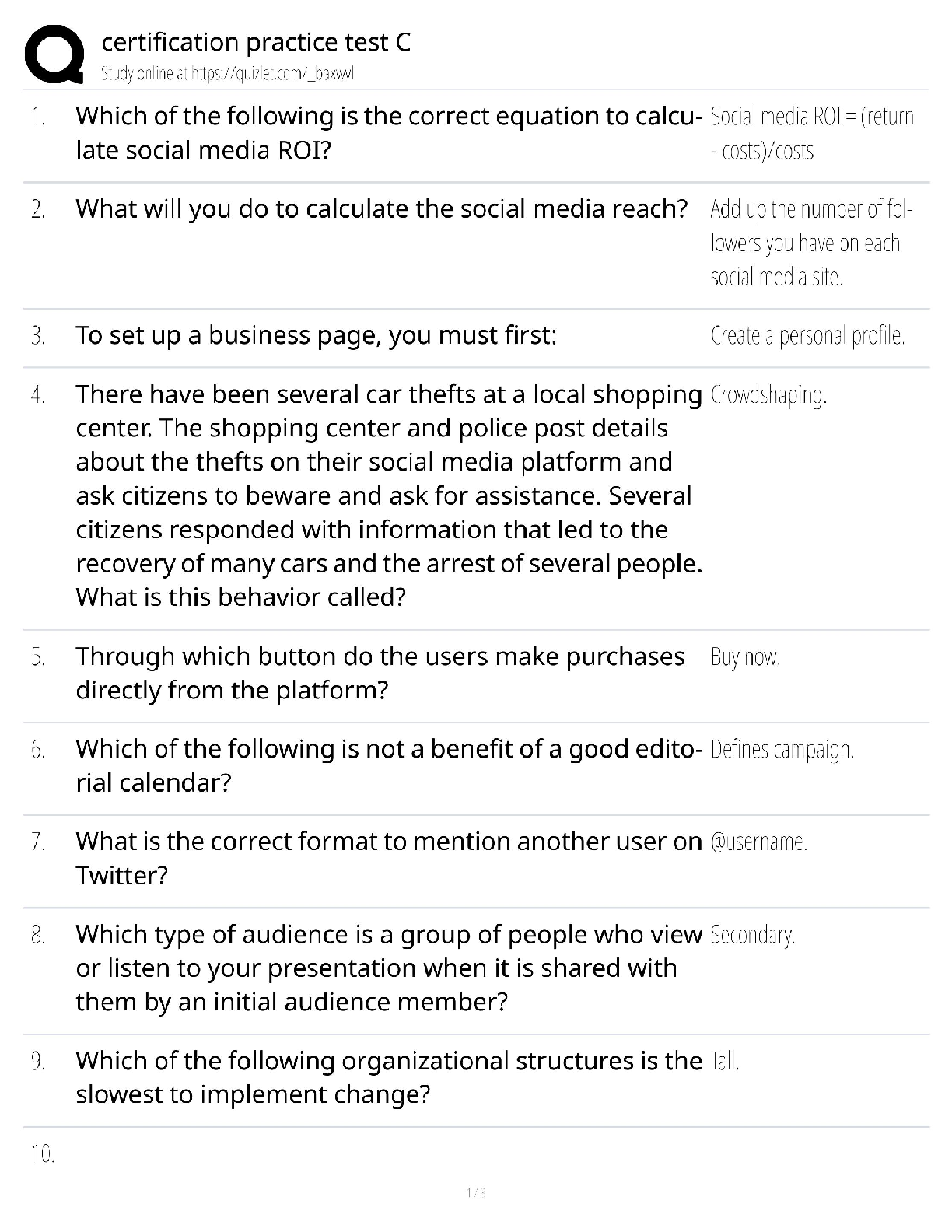The height and width of the screenshot is (1232, 952).
Task: Click the Twitter mention format question
Action: point(389,858)
